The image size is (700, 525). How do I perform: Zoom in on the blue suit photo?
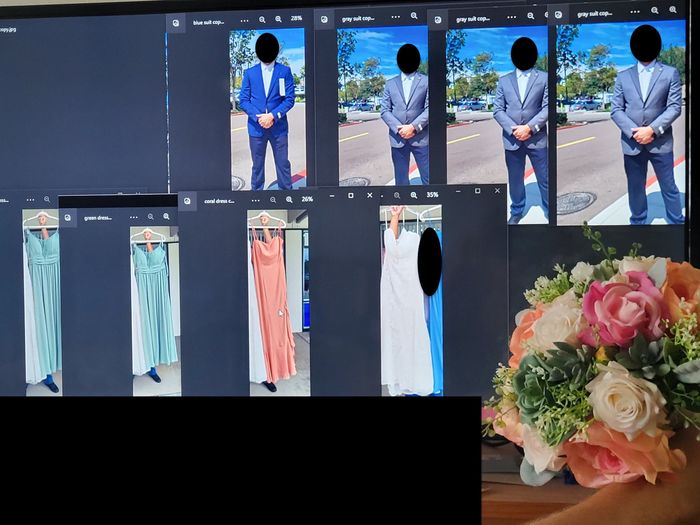(278, 19)
